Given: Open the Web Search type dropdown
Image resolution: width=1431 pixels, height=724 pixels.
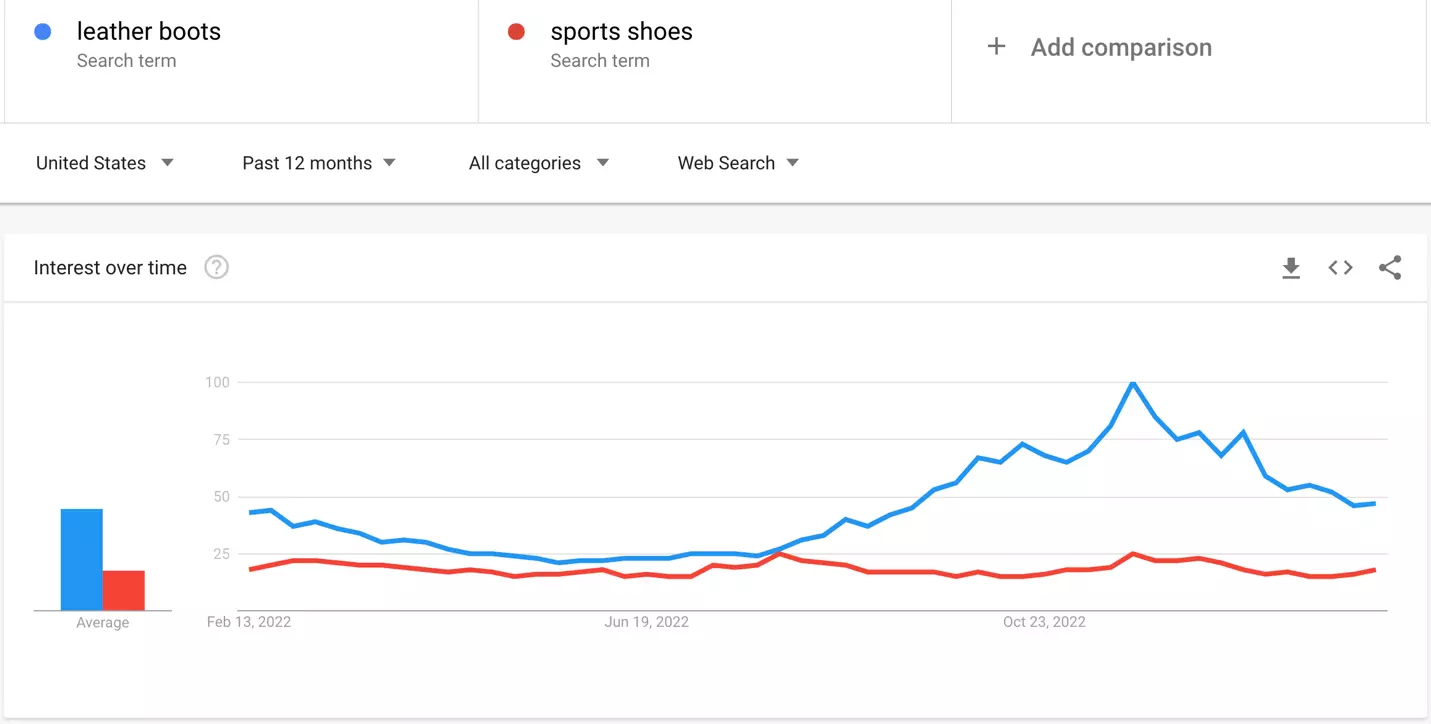Looking at the screenshot, I should [x=737, y=163].
